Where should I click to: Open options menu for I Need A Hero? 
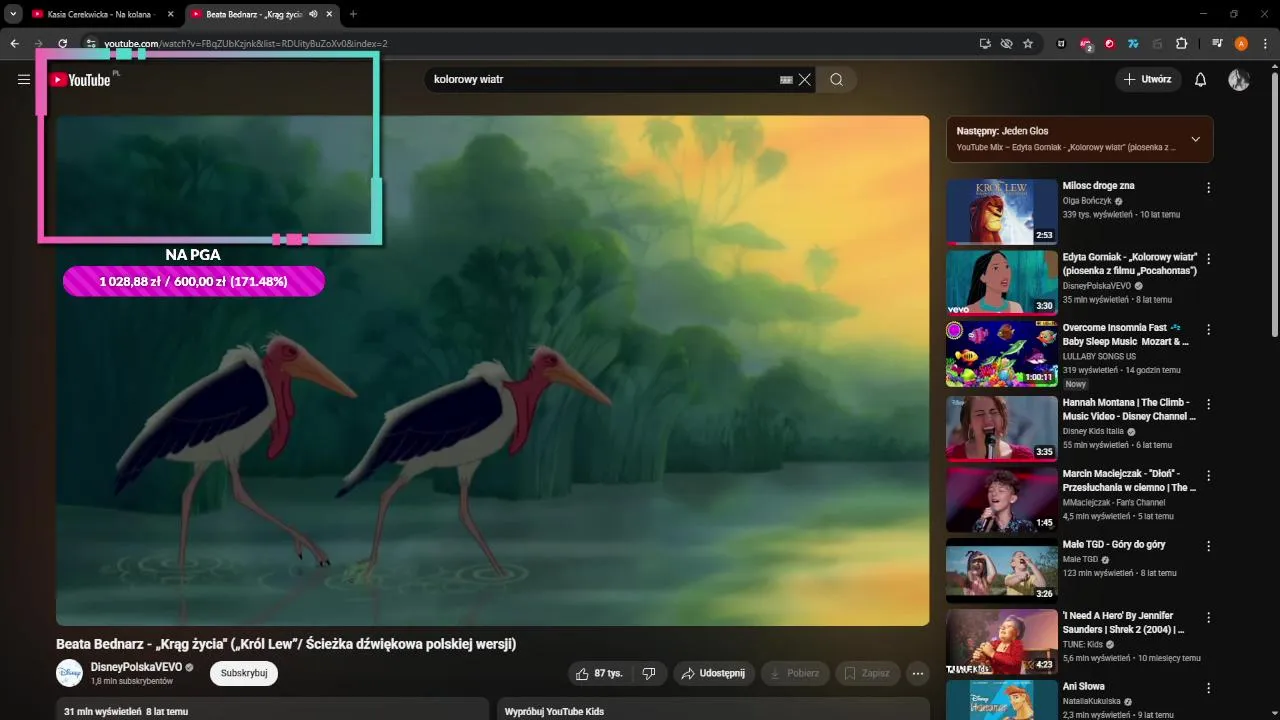(1208, 618)
